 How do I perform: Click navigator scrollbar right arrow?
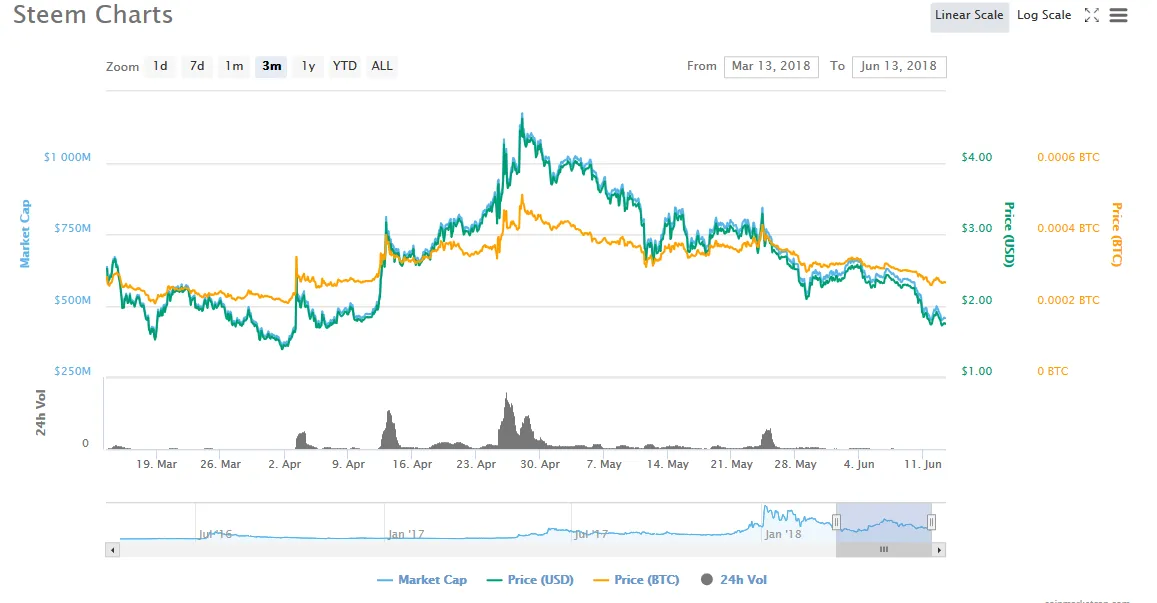tap(939, 550)
